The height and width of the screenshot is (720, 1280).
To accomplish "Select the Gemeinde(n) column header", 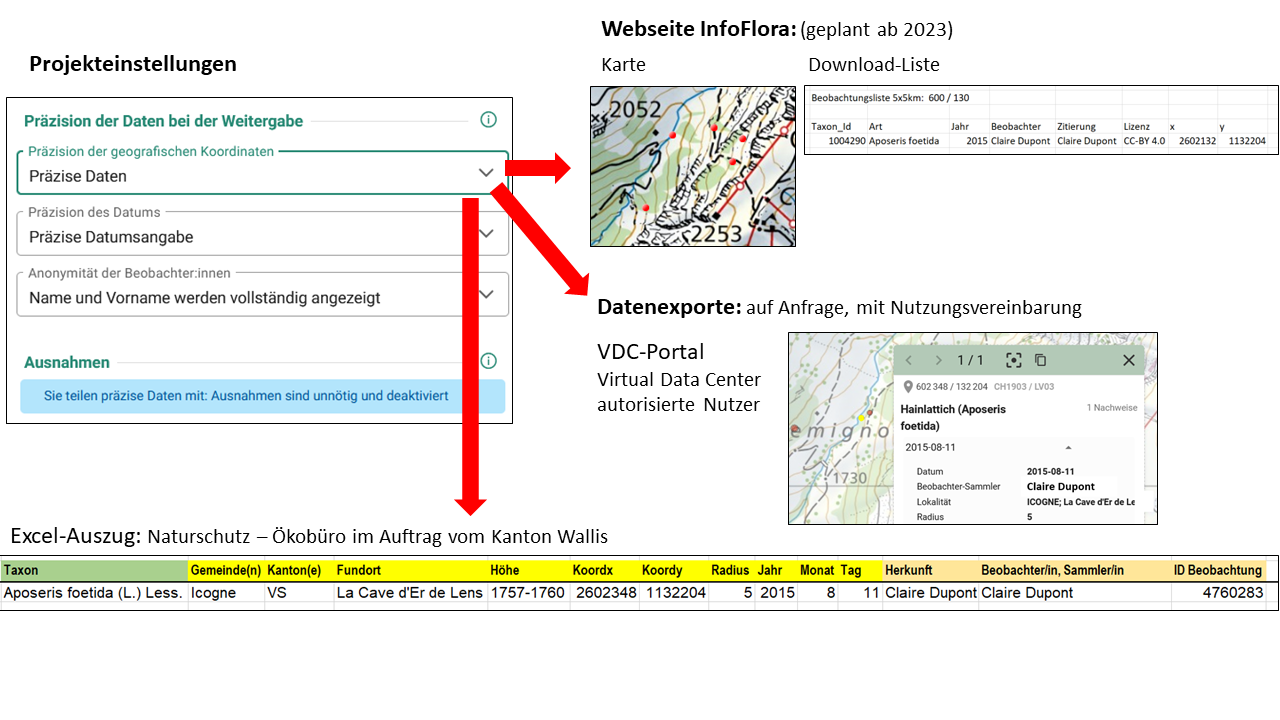I will click(226, 570).
